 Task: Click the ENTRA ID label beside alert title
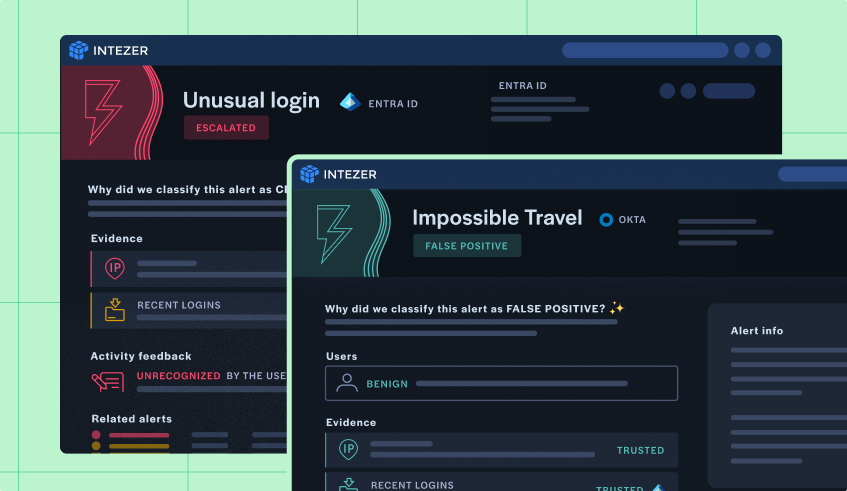393,104
